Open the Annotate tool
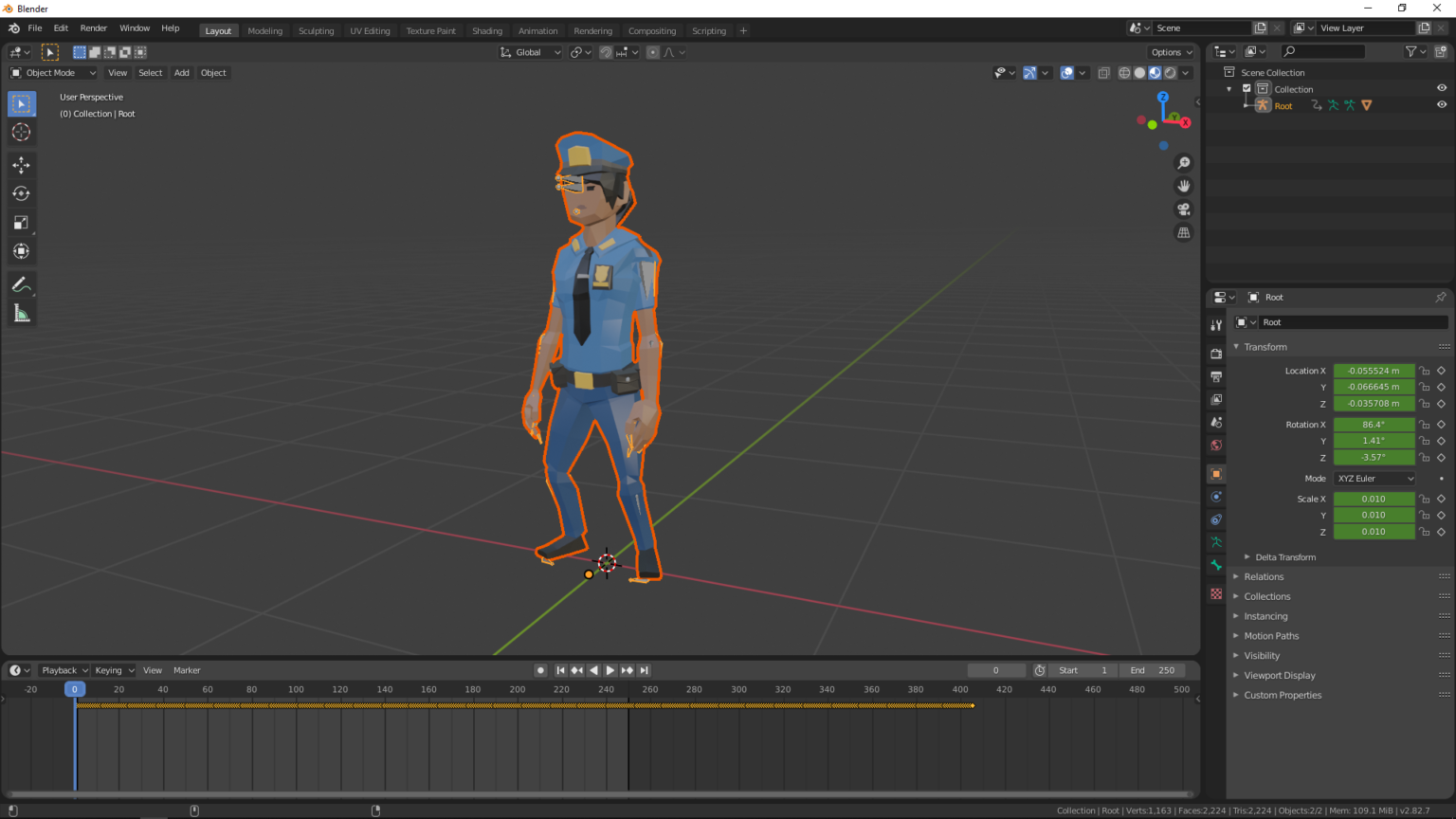This screenshot has height=819, width=1456. pyautogui.click(x=21, y=284)
